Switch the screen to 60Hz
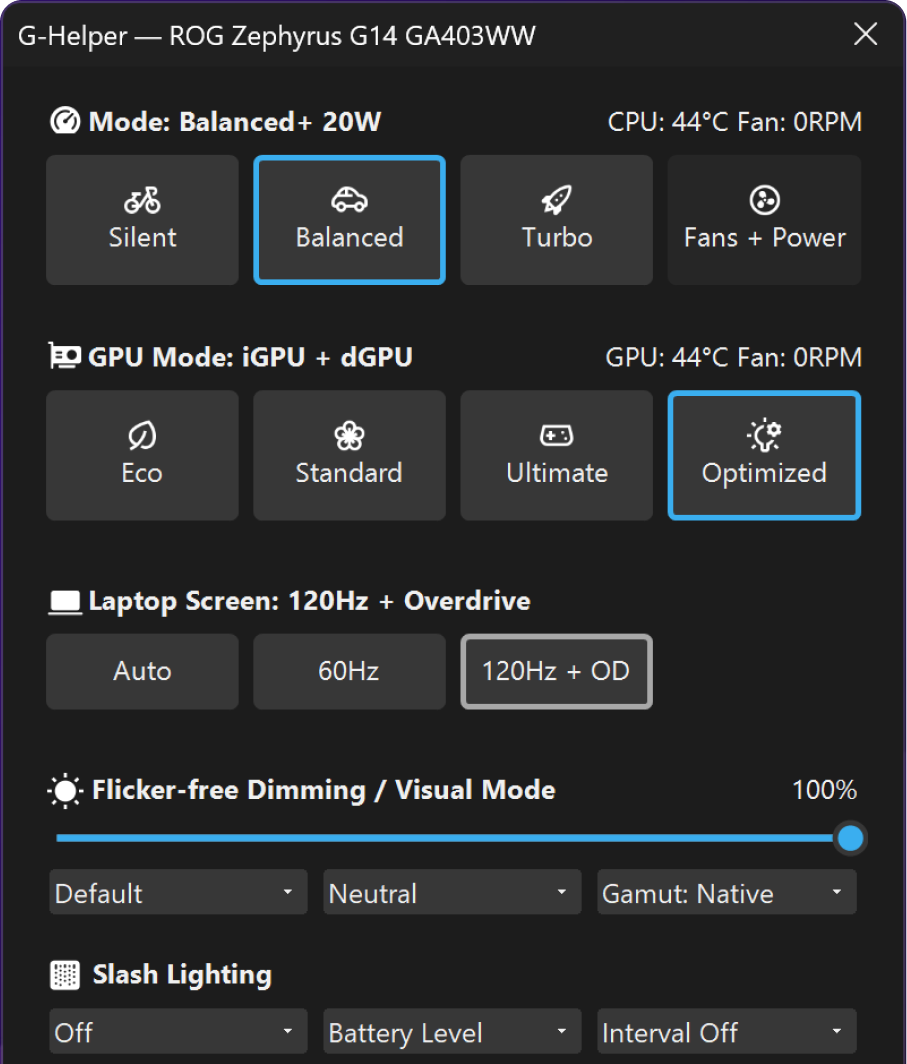907x1064 pixels. [x=349, y=672]
